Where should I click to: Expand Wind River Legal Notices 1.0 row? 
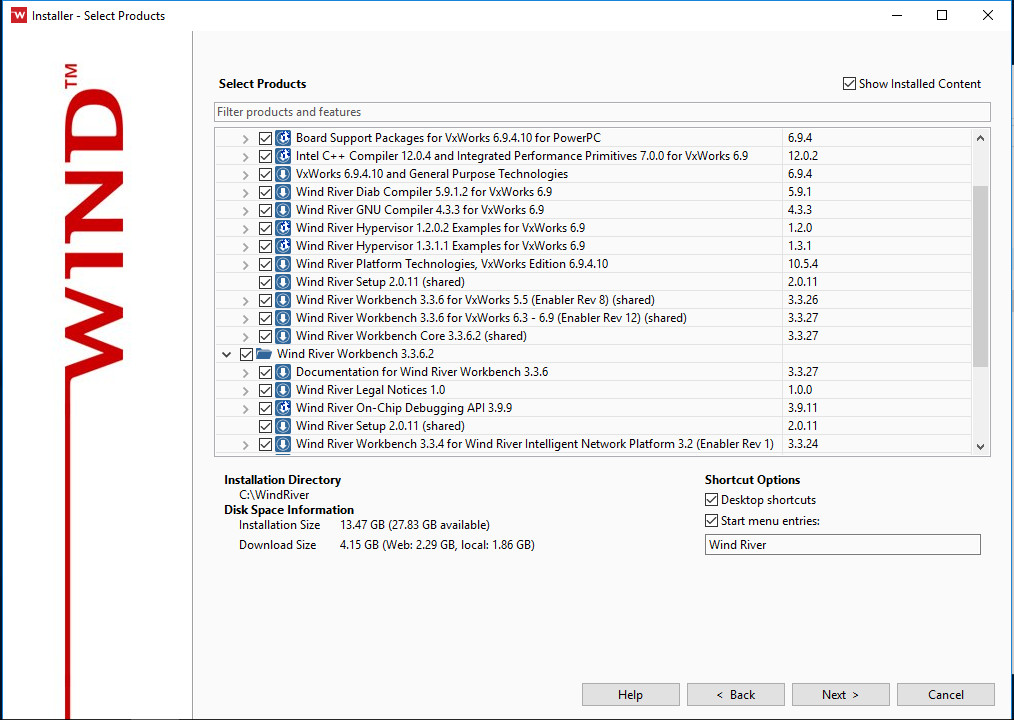[245, 391]
